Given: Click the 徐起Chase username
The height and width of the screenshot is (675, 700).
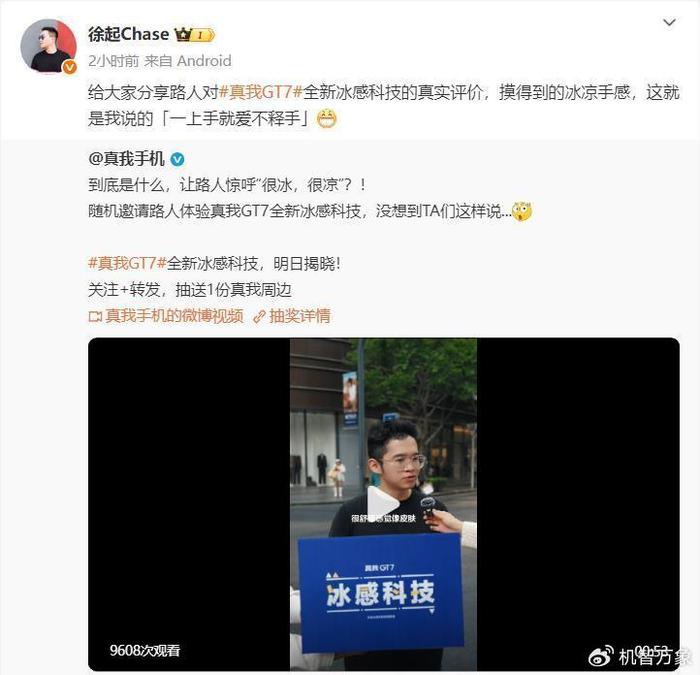Looking at the screenshot, I should pyautogui.click(x=129, y=34).
